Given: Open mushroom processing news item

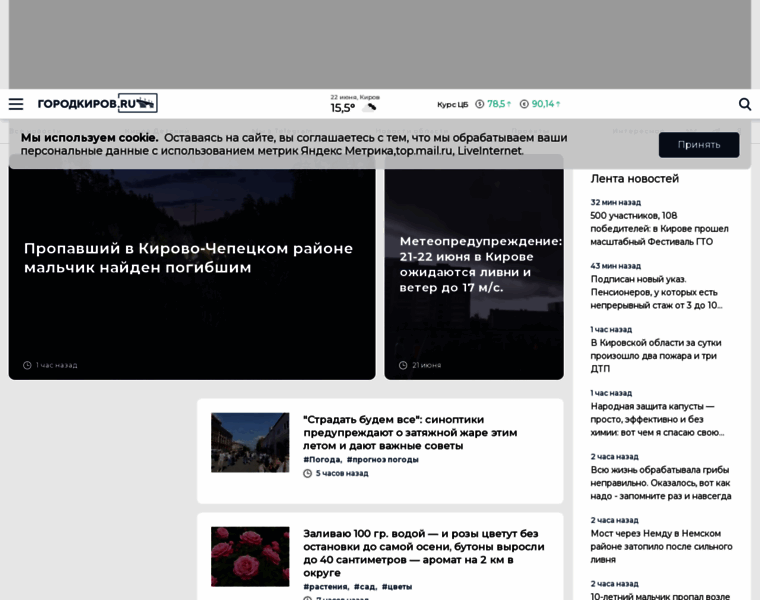Looking at the screenshot, I should pyautogui.click(x=661, y=483).
